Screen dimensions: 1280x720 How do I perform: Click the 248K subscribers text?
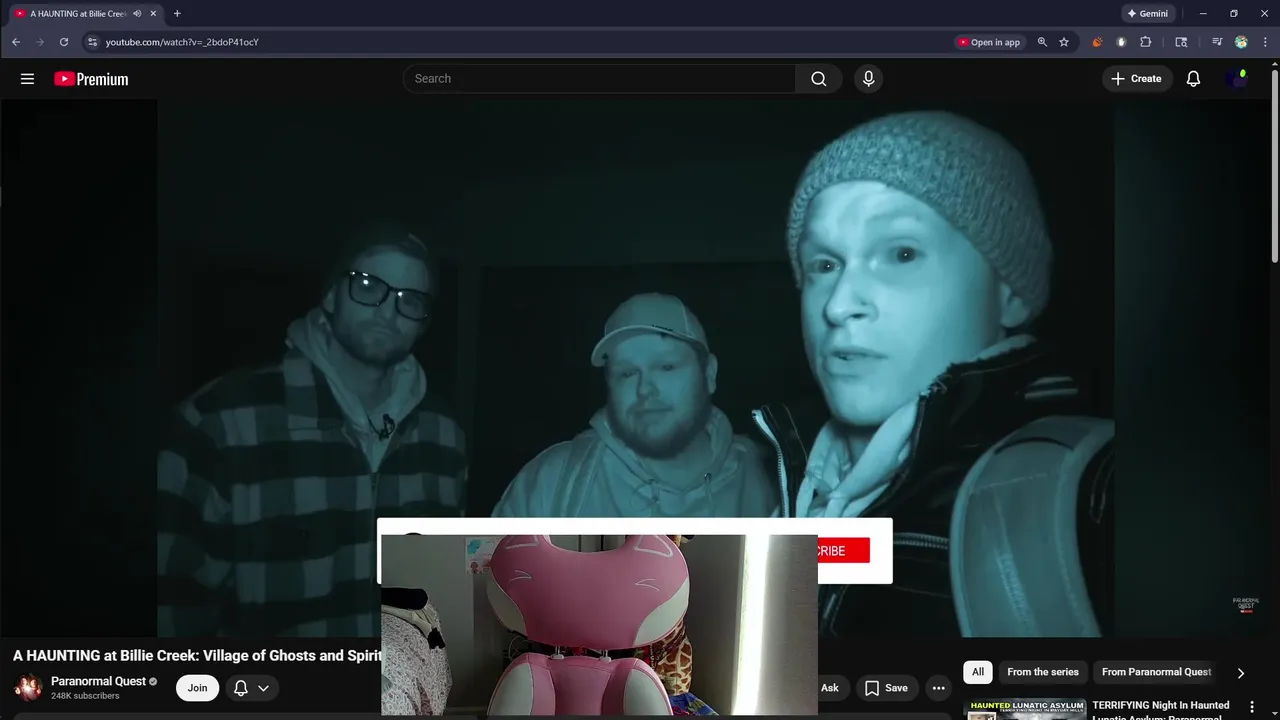[85, 696]
